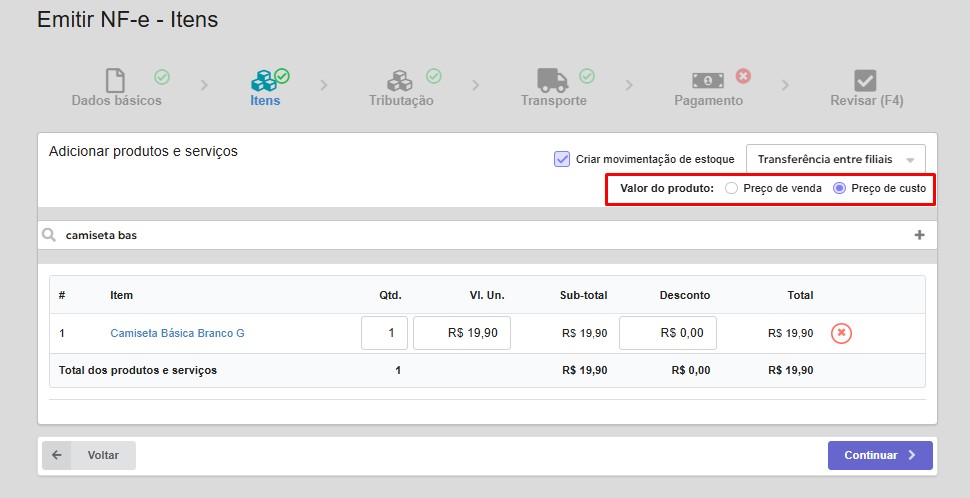Open Camiseta Básica Branco G link
Image resolution: width=970 pixels, height=498 pixels.
pyautogui.click(x=177, y=333)
